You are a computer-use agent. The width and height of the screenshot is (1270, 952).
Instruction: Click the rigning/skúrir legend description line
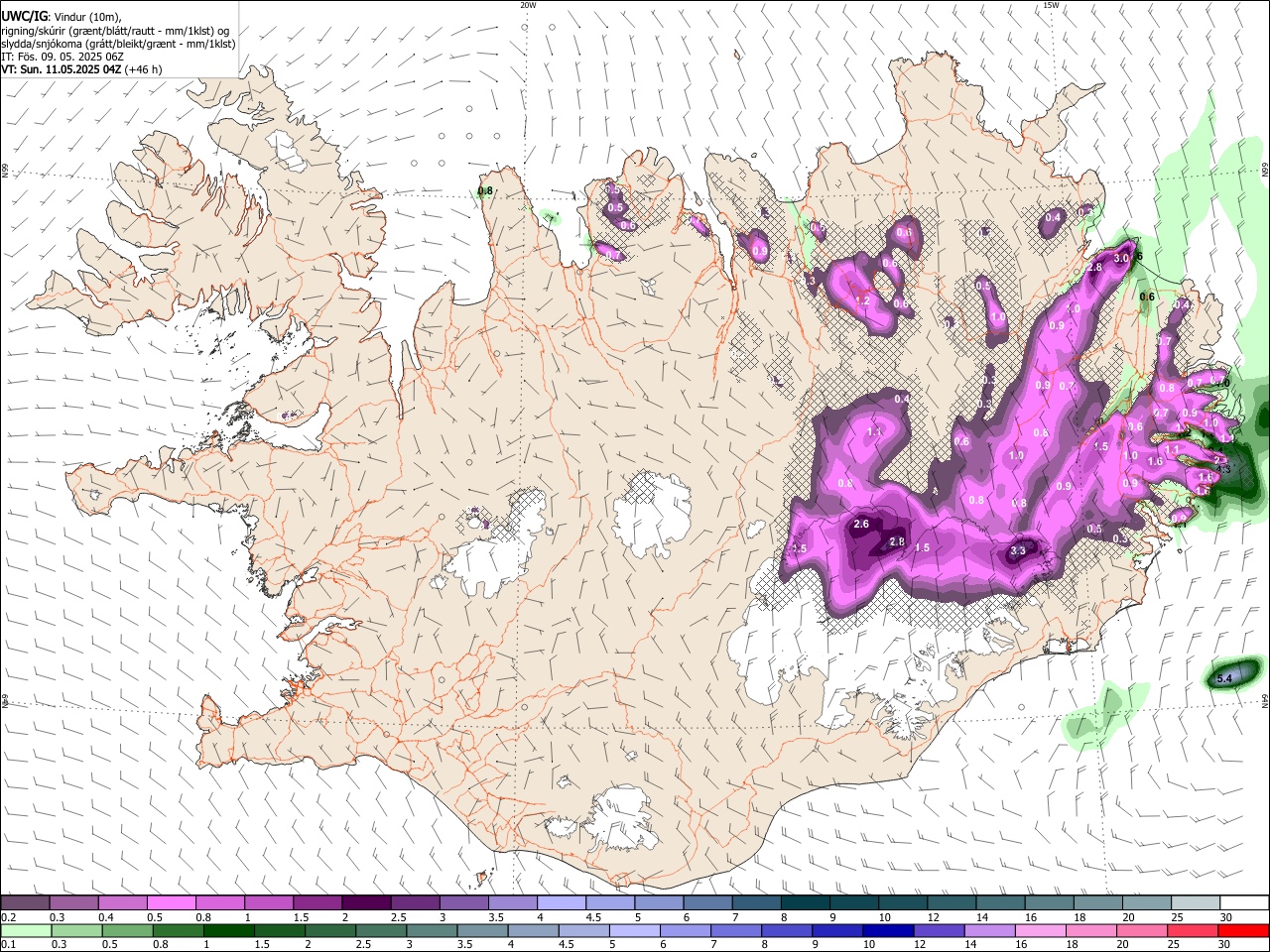click(x=115, y=31)
